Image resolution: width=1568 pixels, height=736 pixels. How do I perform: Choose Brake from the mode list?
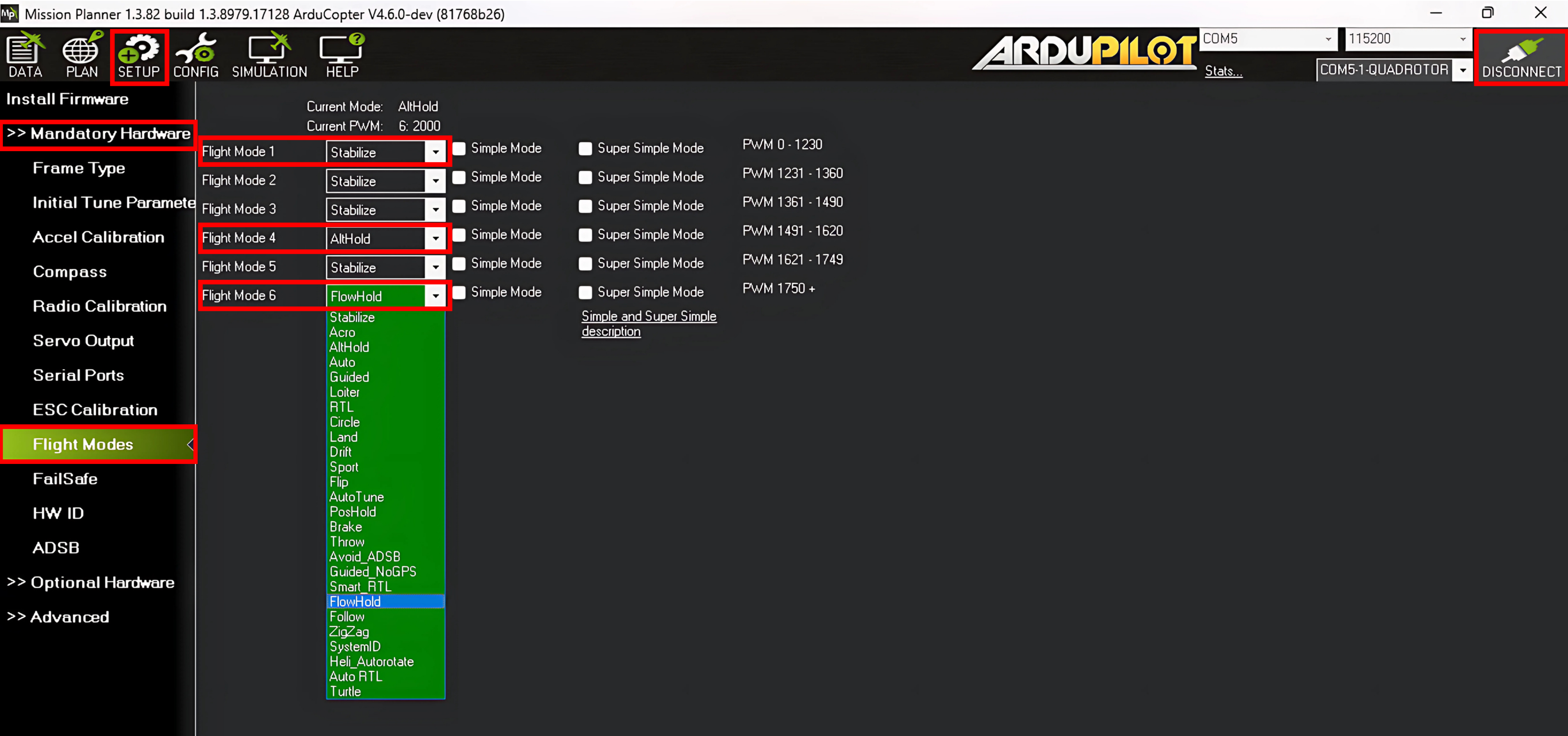pos(385,527)
